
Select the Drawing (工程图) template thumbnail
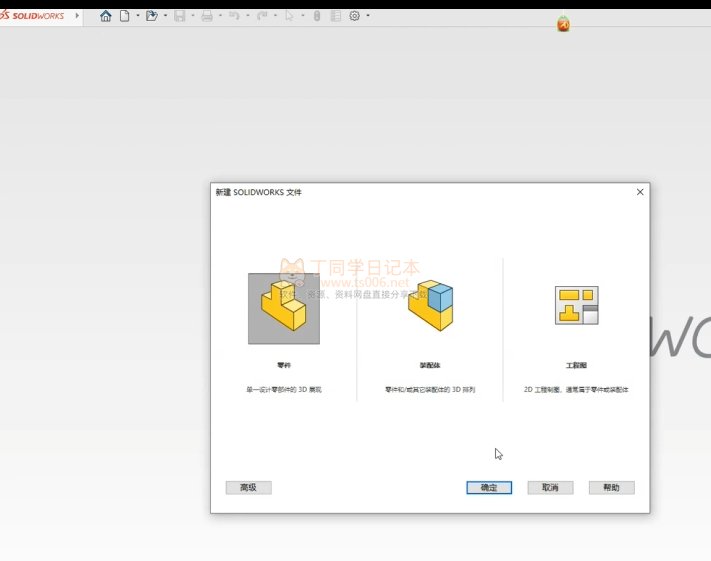(576, 306)
